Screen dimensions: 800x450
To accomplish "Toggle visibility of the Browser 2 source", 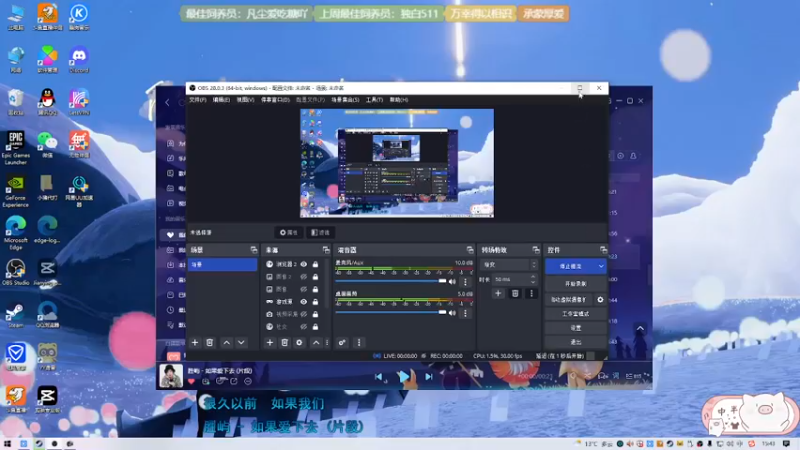I will 304,264.
